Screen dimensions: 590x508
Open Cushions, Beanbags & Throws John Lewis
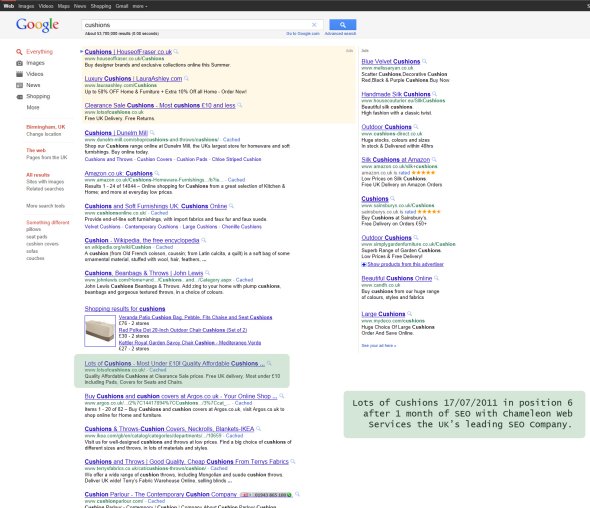pyautogui.click(x=144, y=273)
